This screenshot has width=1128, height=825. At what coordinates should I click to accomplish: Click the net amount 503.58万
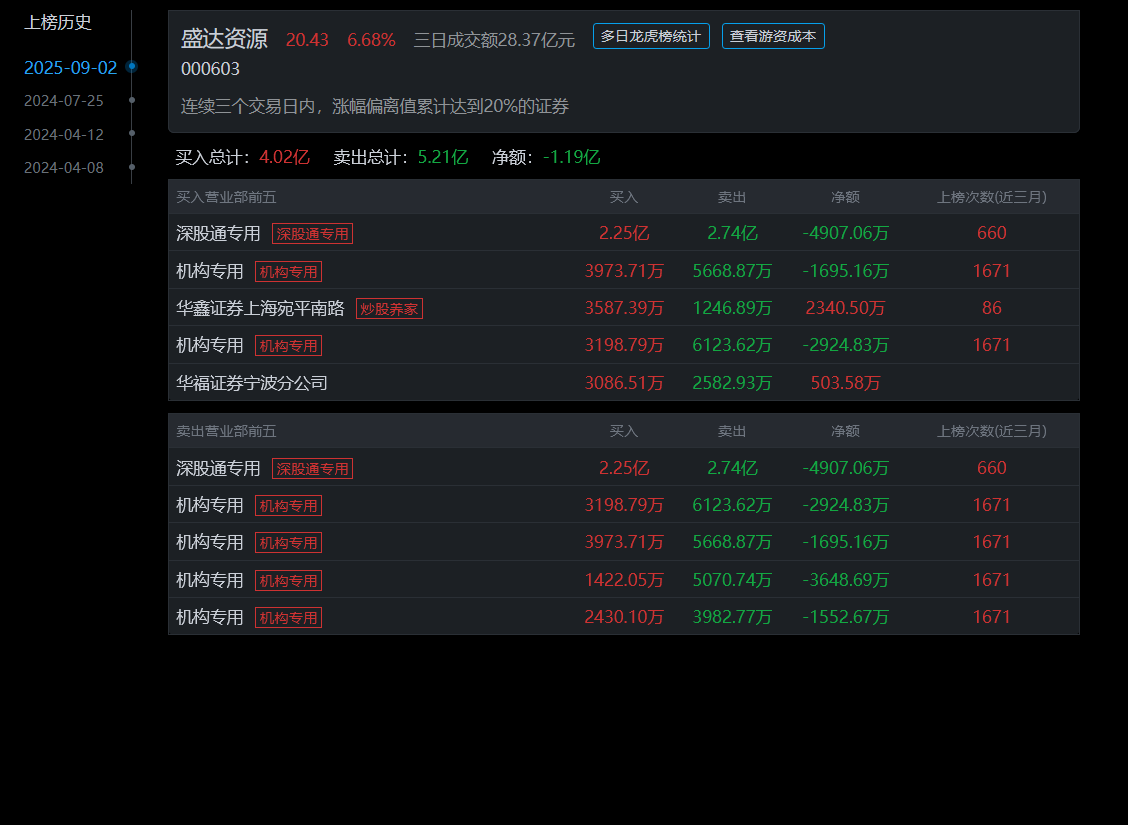[x=845, y=383]
